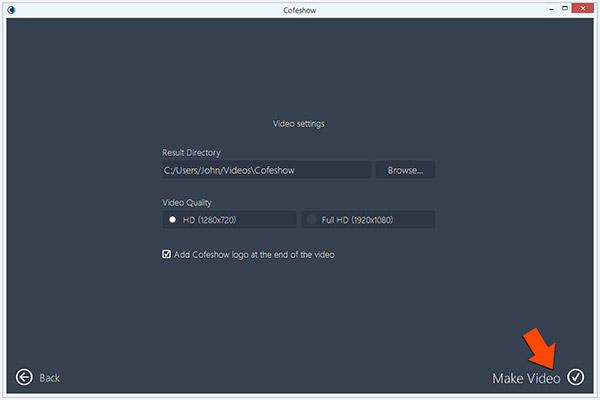Click the Make Video checkmark icon
Image resolution: width=600 pixels, height=400 pixels.
pyautogui.click(x=576, y=377)
